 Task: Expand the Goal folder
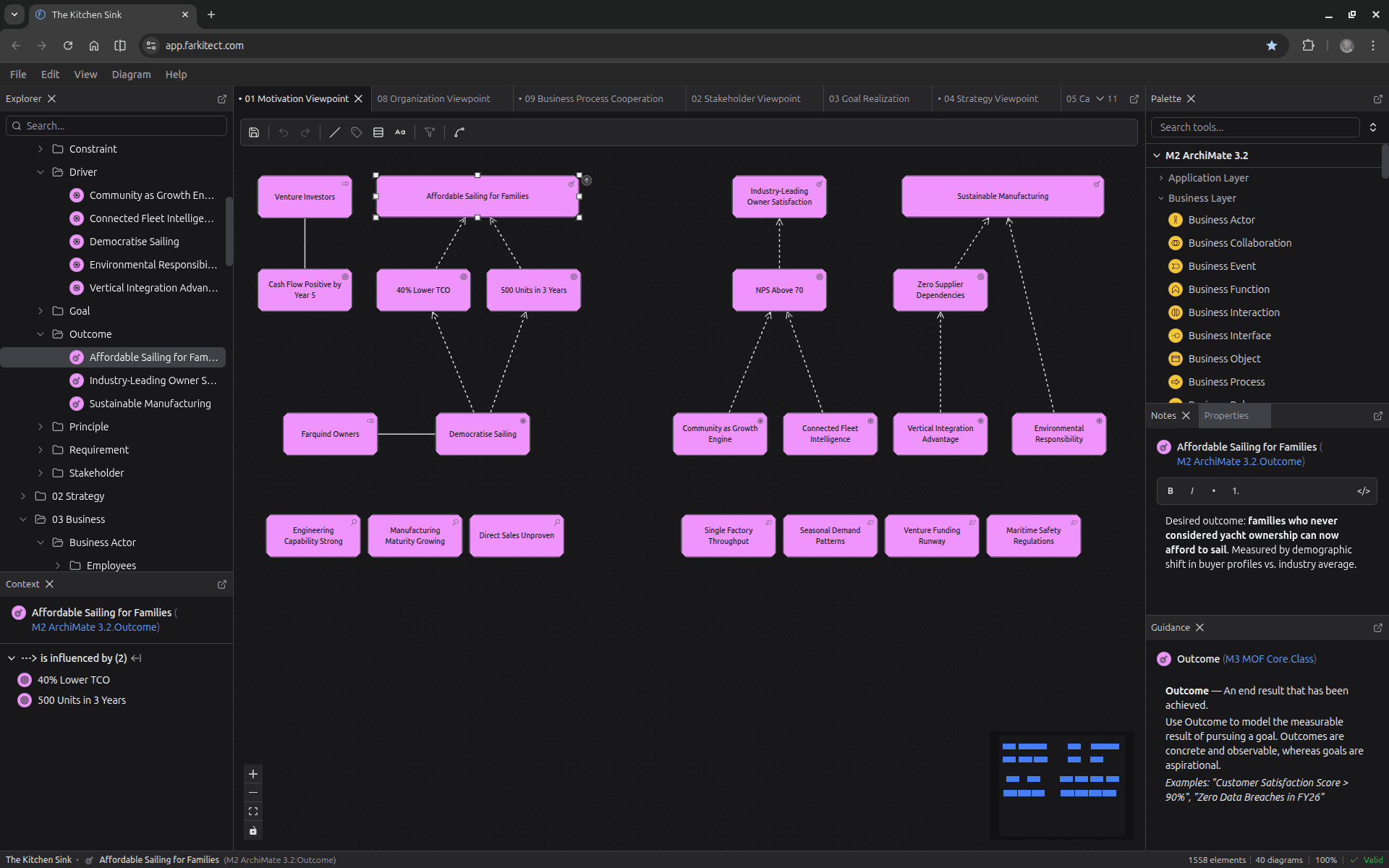pos(41,311)
